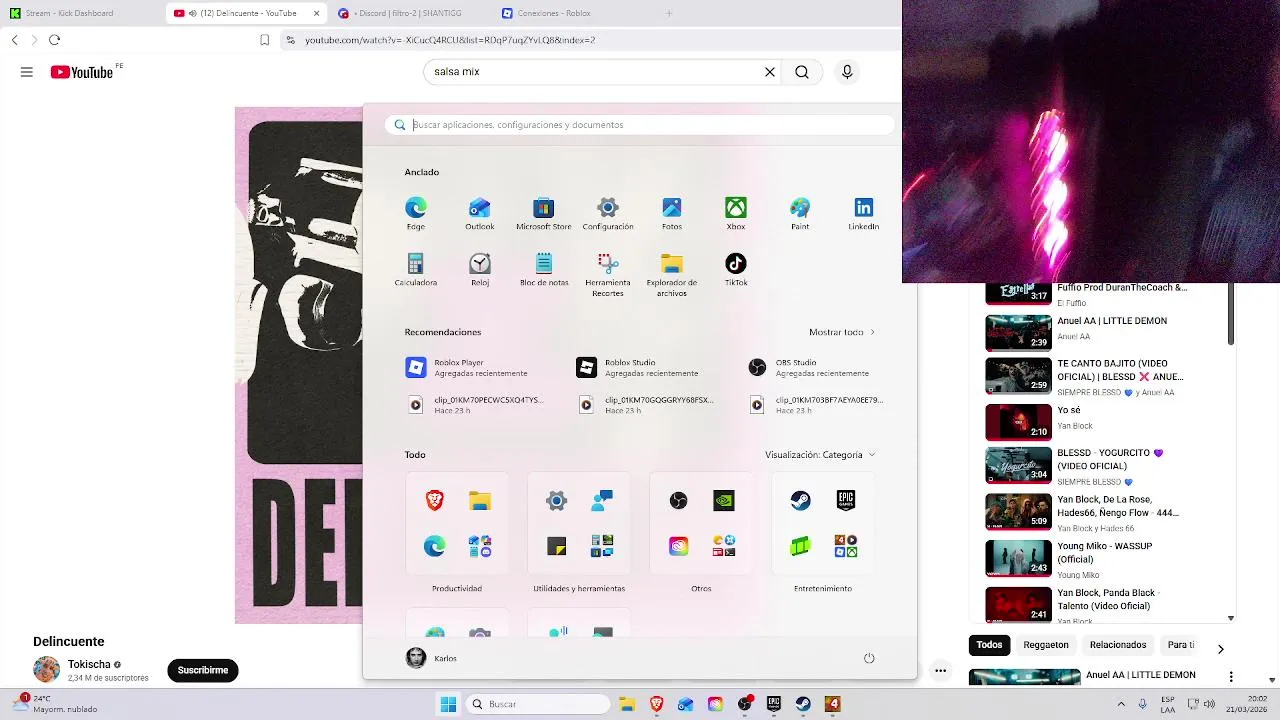Open NVIDIA app in Otros category
This screenshot has height=720, width=1280.
[724, 501]
